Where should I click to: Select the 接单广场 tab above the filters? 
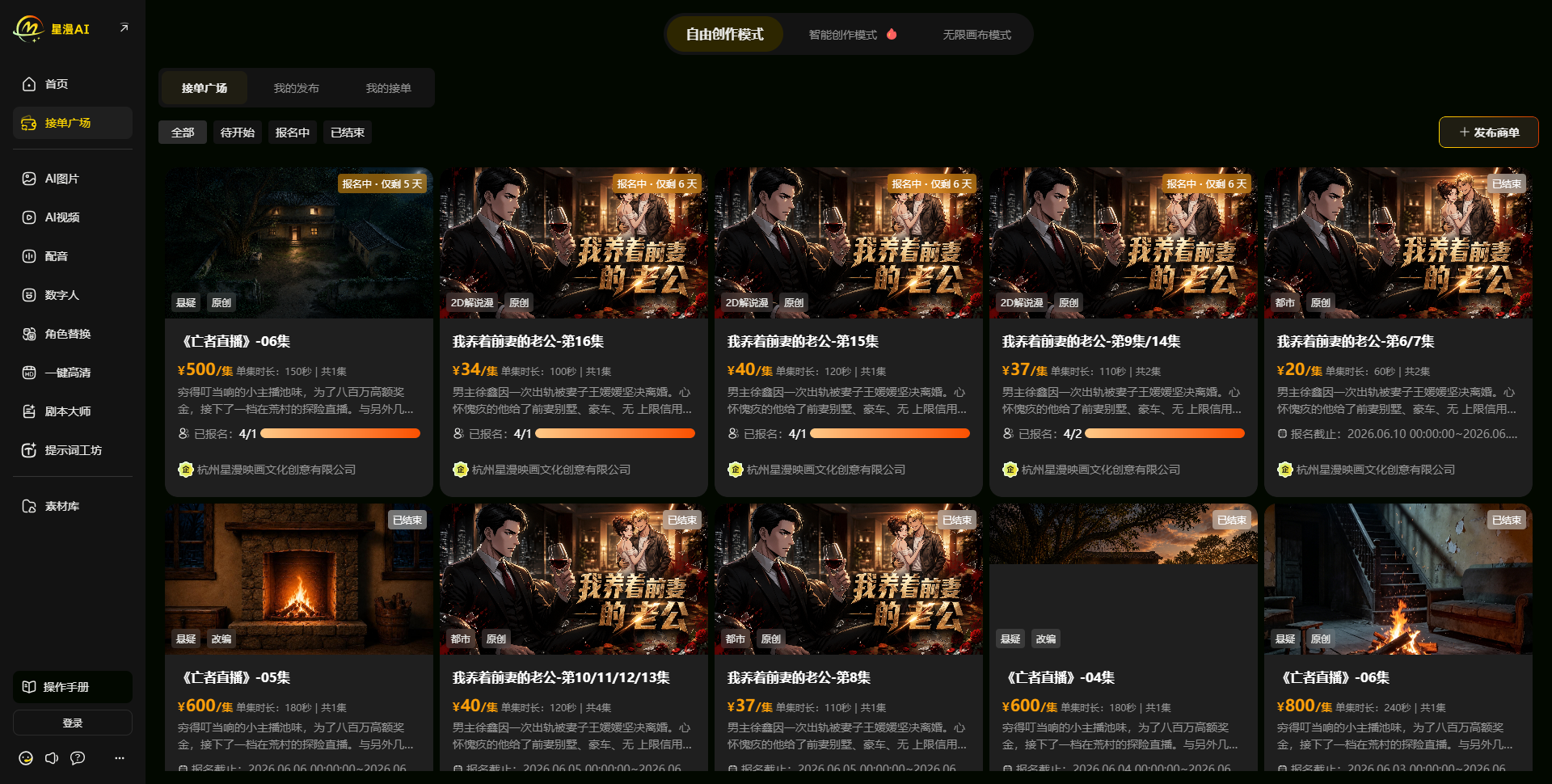click(205, 88)
